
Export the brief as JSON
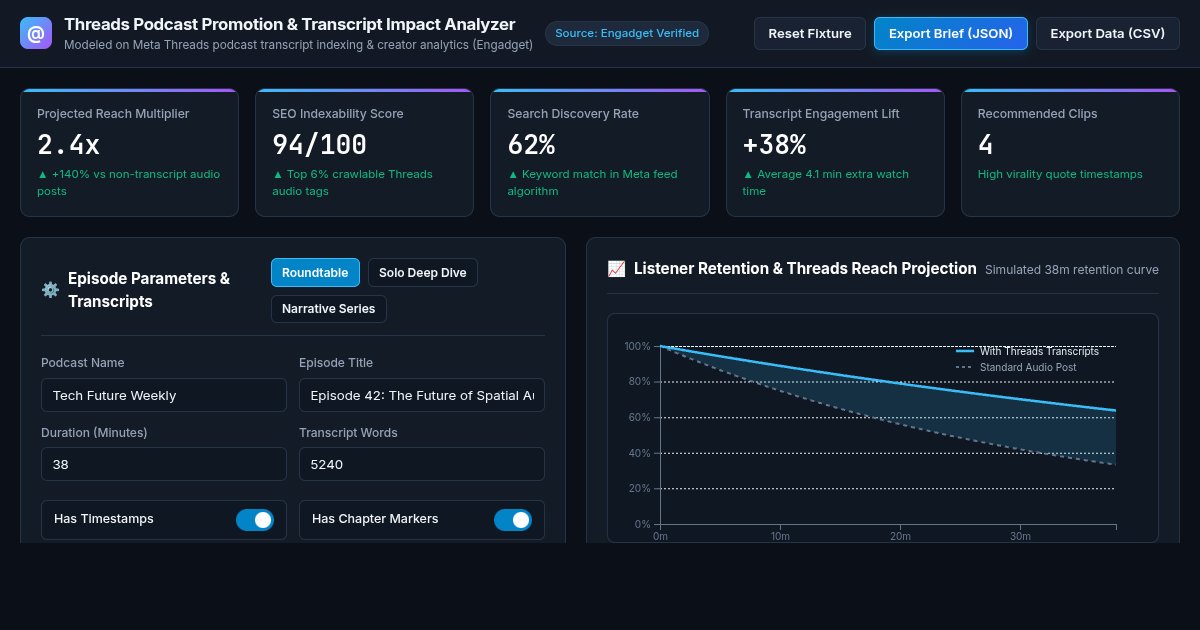(951, 33)
